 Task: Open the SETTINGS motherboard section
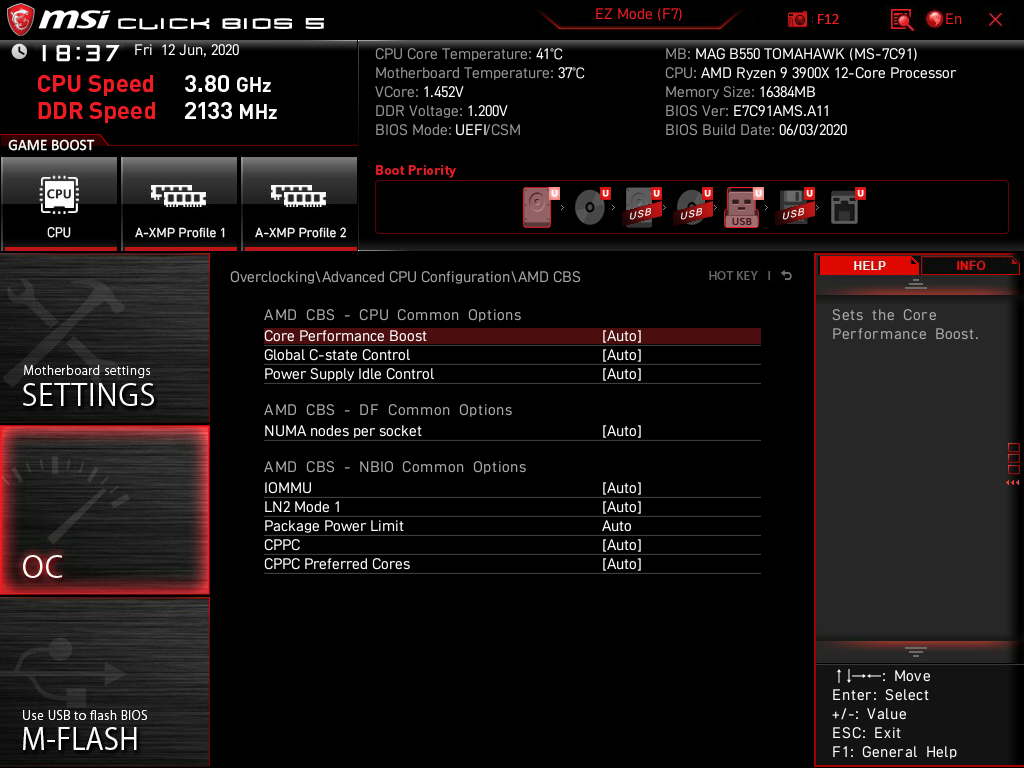pyautogui.click(x=104, y=338)
